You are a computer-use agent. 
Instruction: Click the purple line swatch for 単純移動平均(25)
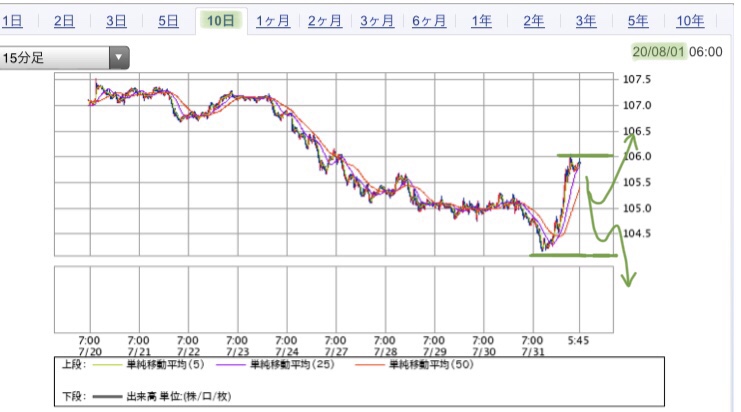point(231,365)
